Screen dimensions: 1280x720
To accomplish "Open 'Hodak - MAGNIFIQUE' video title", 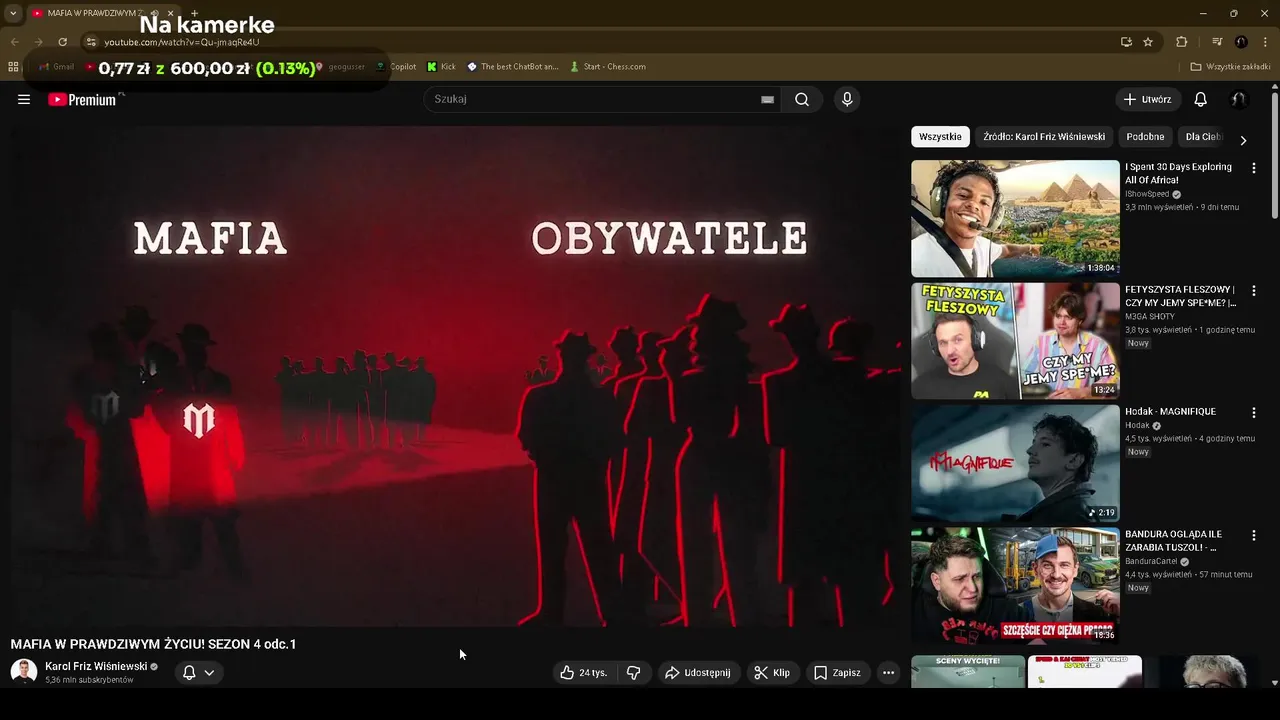I will 1170,412.
